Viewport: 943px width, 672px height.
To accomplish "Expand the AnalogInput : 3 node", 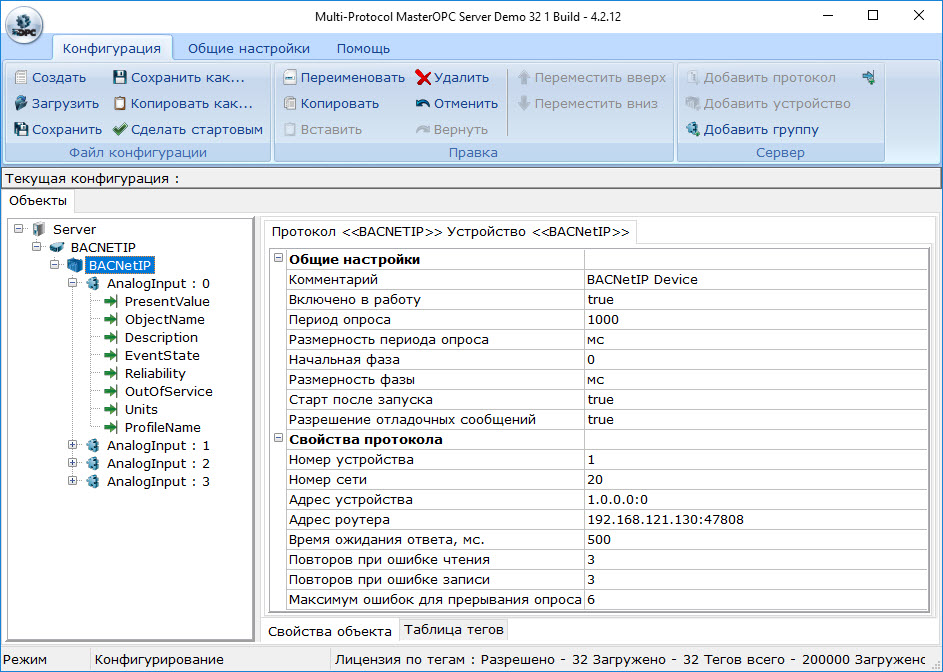I will tap(72, 481).
